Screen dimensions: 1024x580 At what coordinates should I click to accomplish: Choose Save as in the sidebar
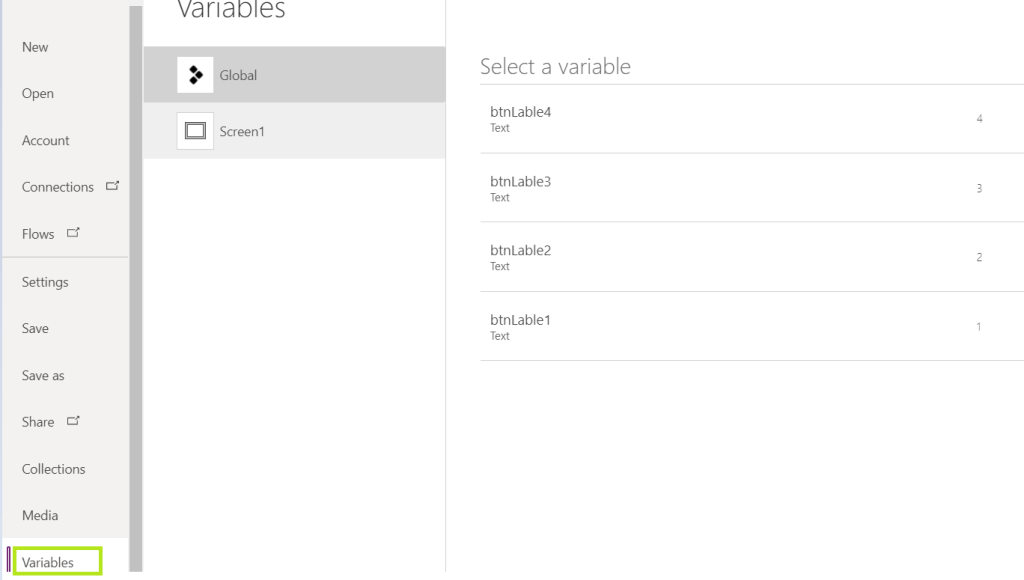[x=43, y=375]
